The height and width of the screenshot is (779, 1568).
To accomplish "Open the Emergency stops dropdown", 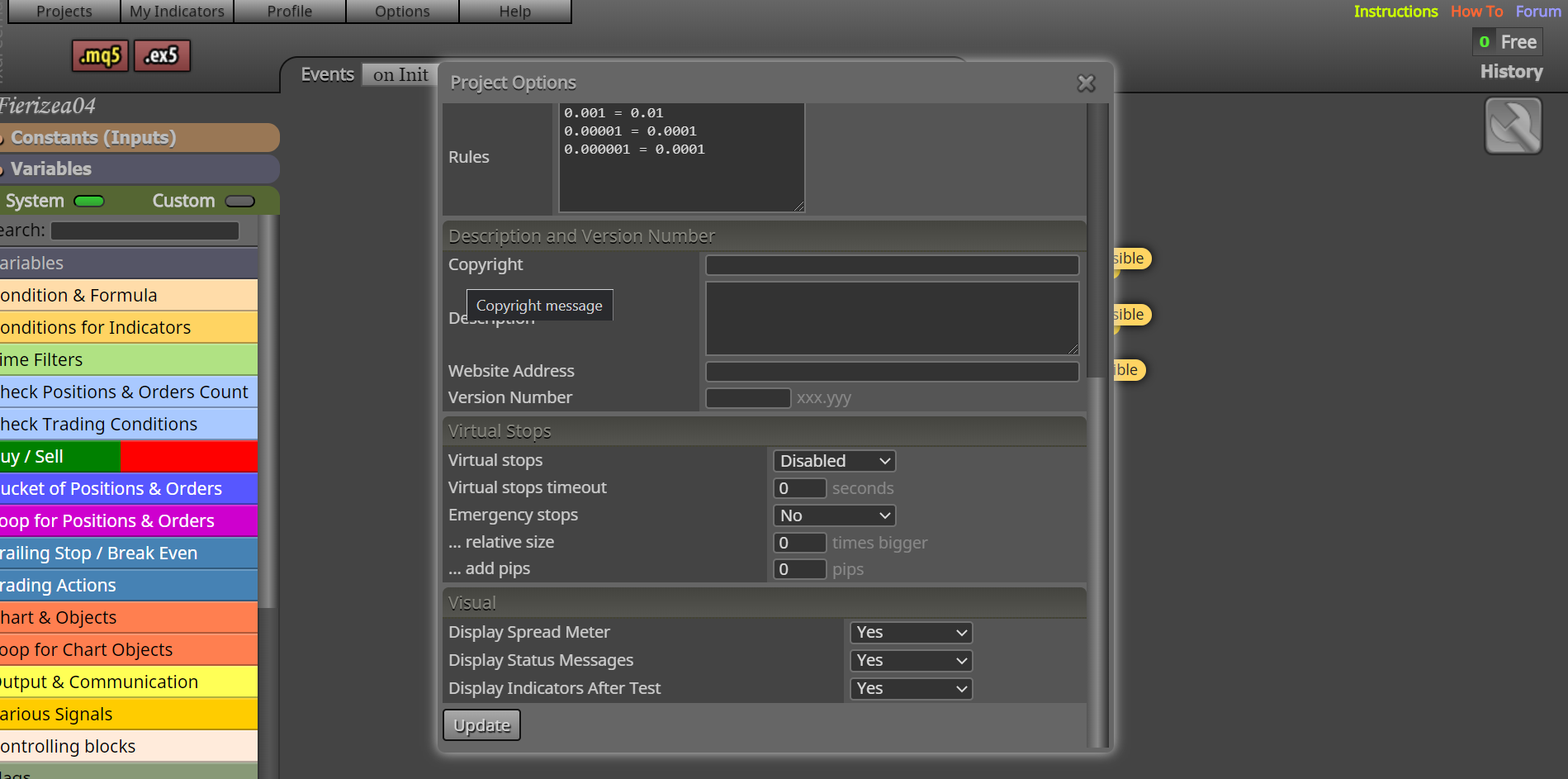I will point(834,515).
